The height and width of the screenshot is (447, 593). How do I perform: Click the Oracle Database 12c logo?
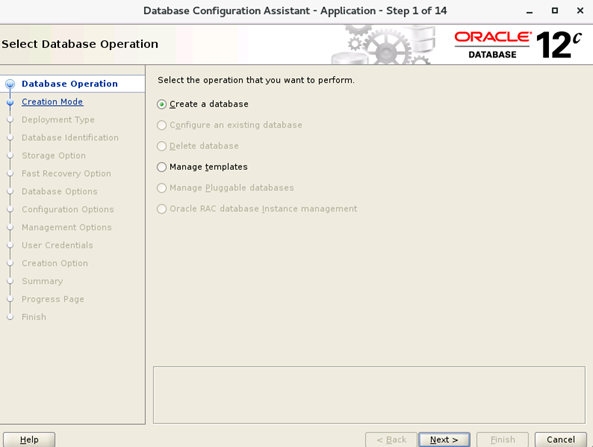pos(518,45)
